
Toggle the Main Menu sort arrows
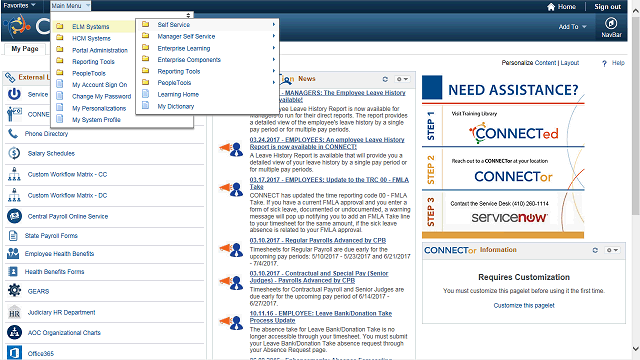188,15
